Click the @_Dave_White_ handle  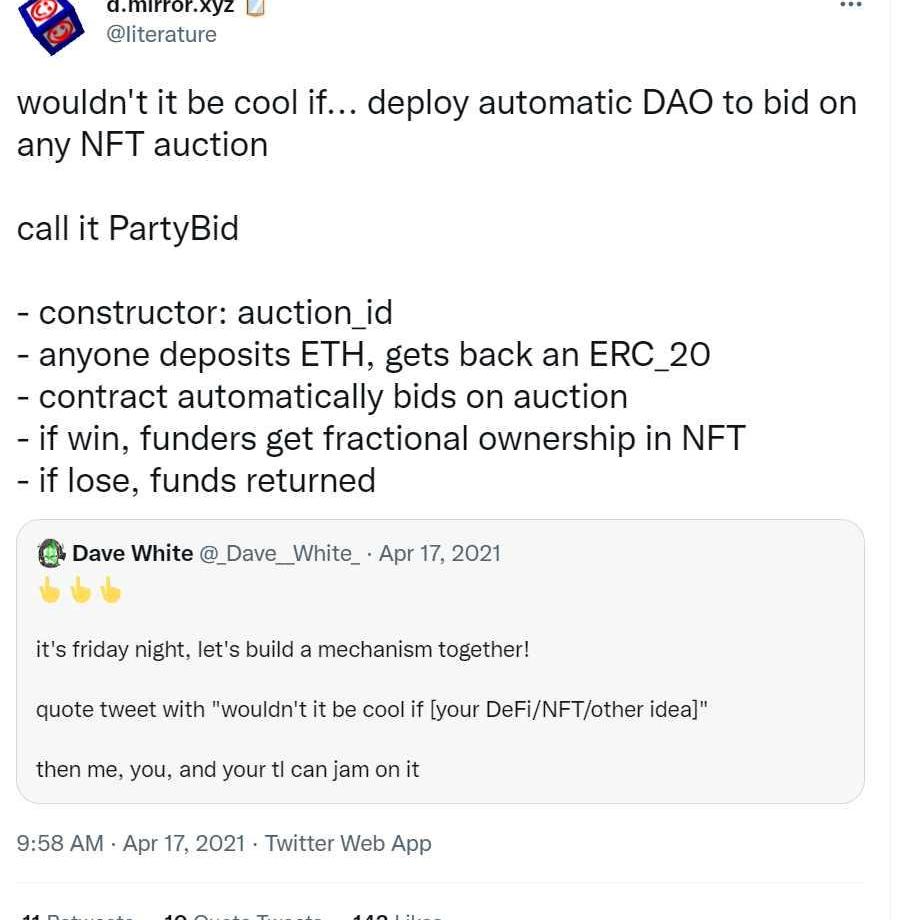tap(280, 554)
